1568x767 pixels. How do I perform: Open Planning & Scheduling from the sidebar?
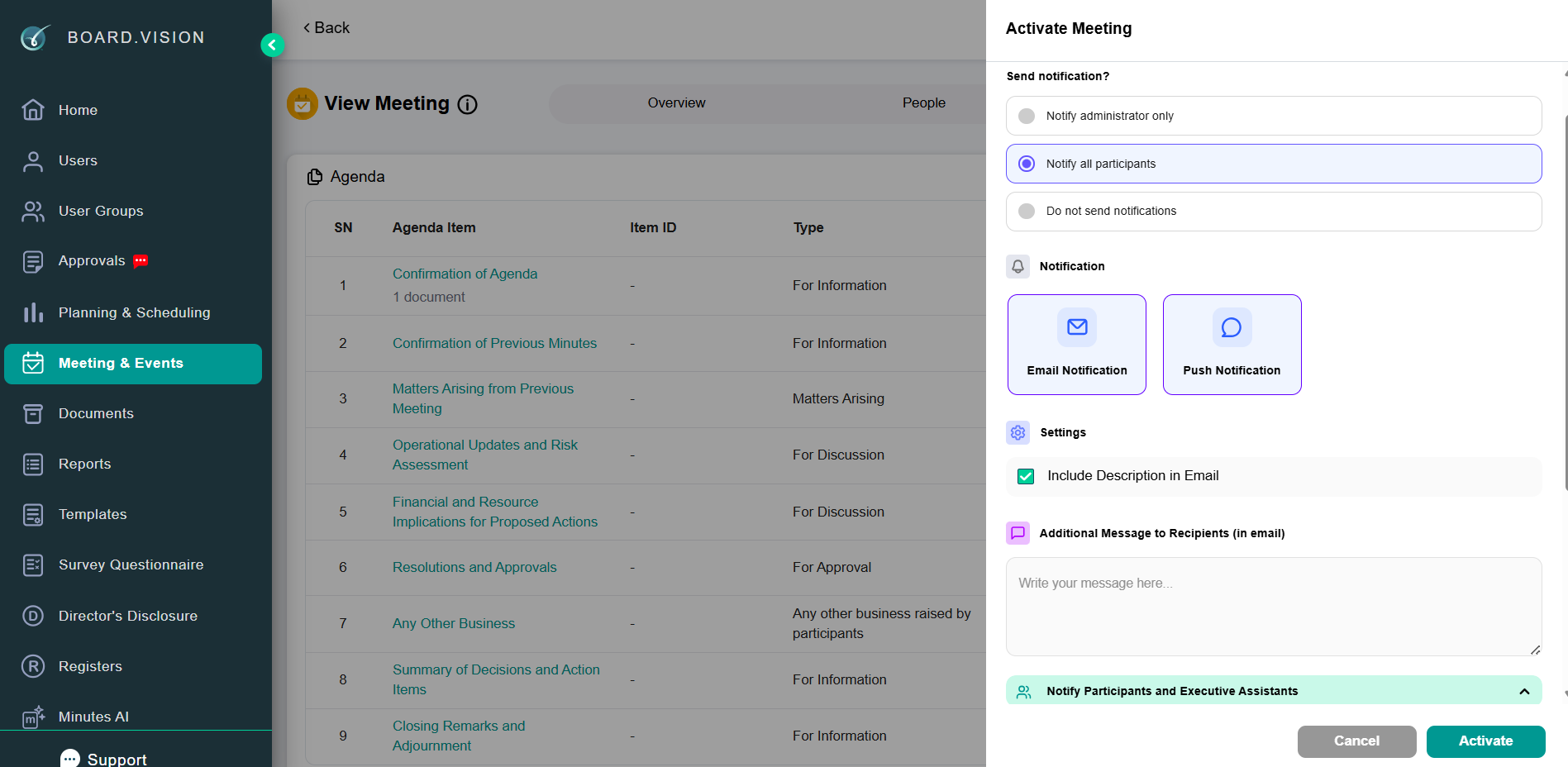coord(135,312)
